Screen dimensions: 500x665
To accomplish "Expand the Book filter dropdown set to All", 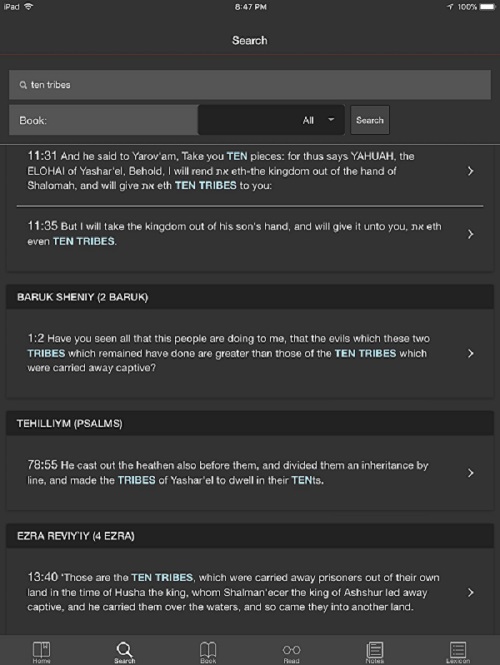I will pyautogui.click(x=271, y=120).
